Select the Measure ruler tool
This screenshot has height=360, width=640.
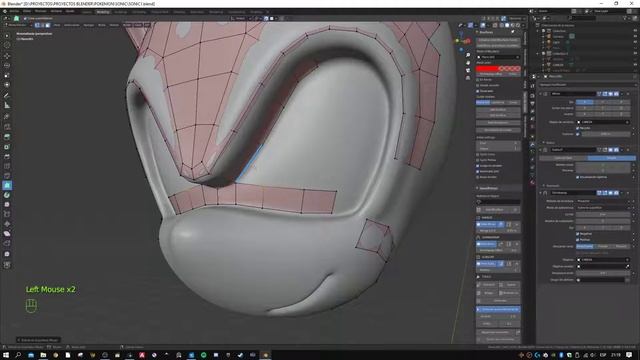[x=7, y=105]
